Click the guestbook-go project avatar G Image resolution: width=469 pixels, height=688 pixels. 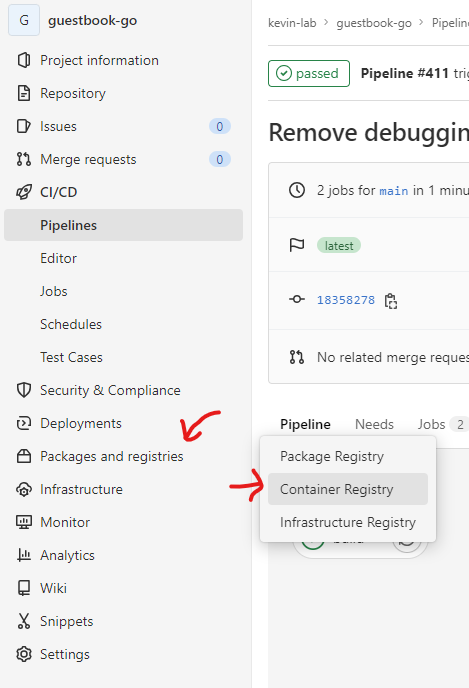point(24,20)
